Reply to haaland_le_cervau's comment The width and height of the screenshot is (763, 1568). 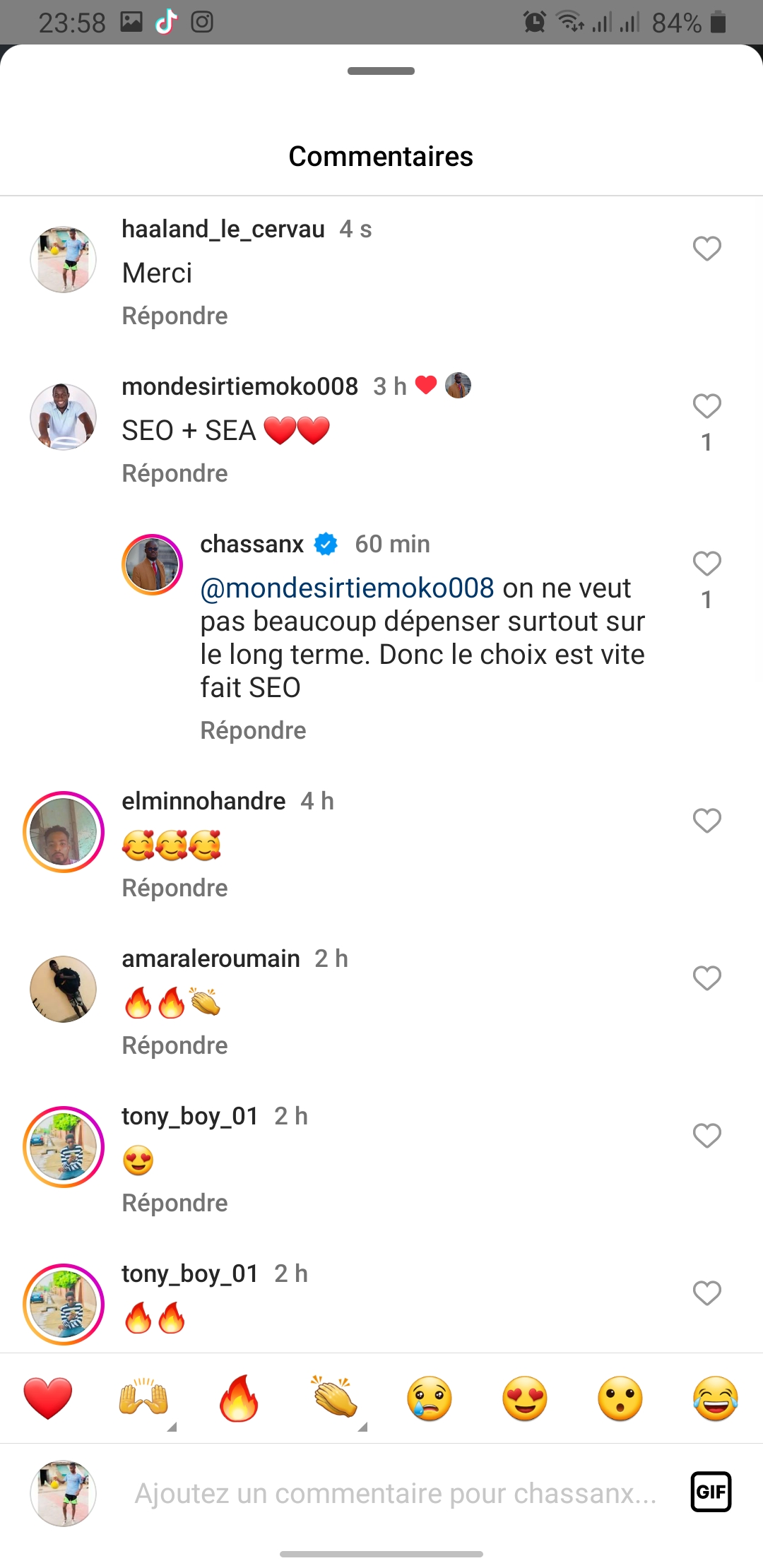pos(175,316)
